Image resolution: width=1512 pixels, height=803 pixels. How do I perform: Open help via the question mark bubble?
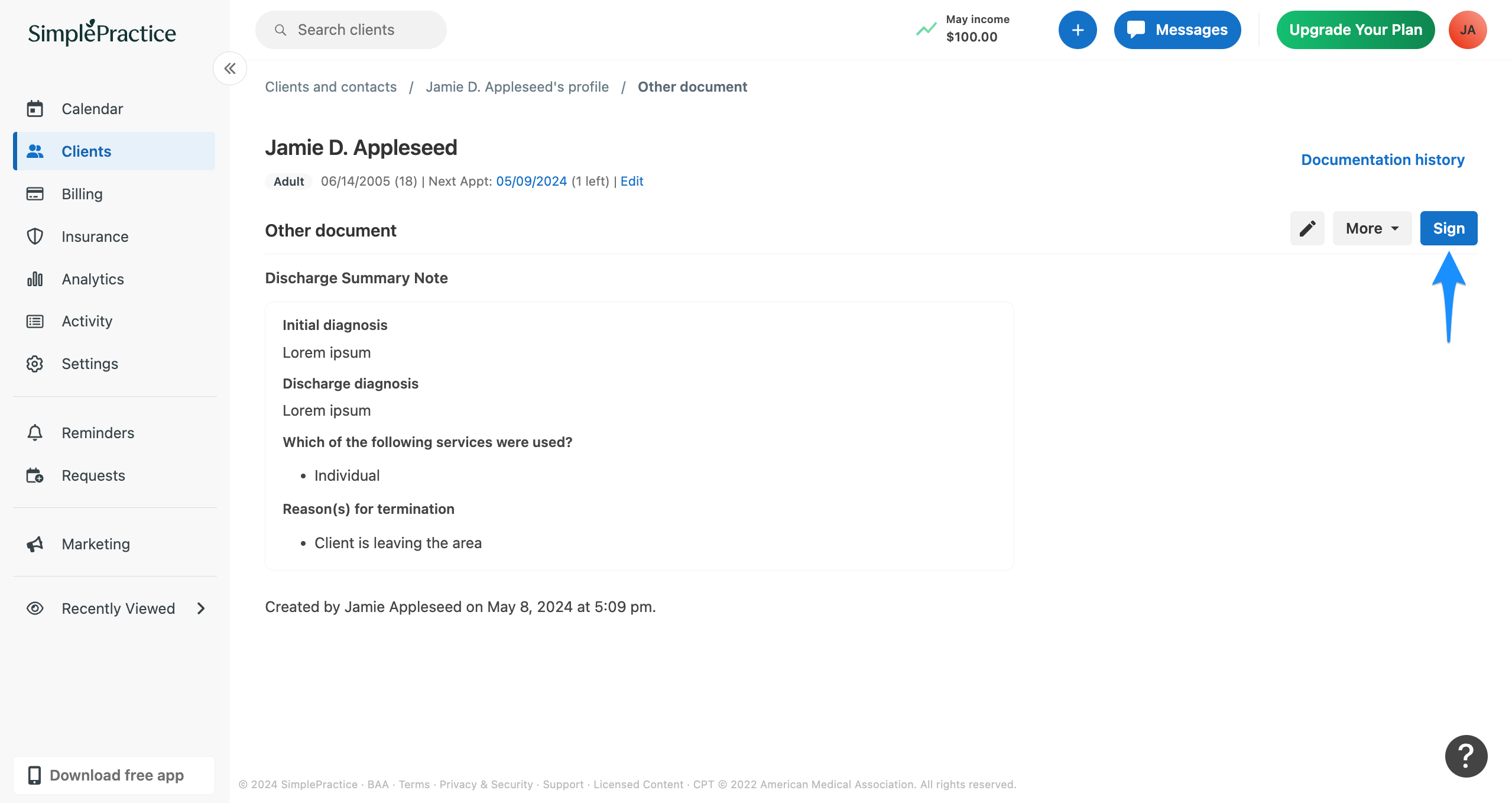click(x=1465, y=756)
